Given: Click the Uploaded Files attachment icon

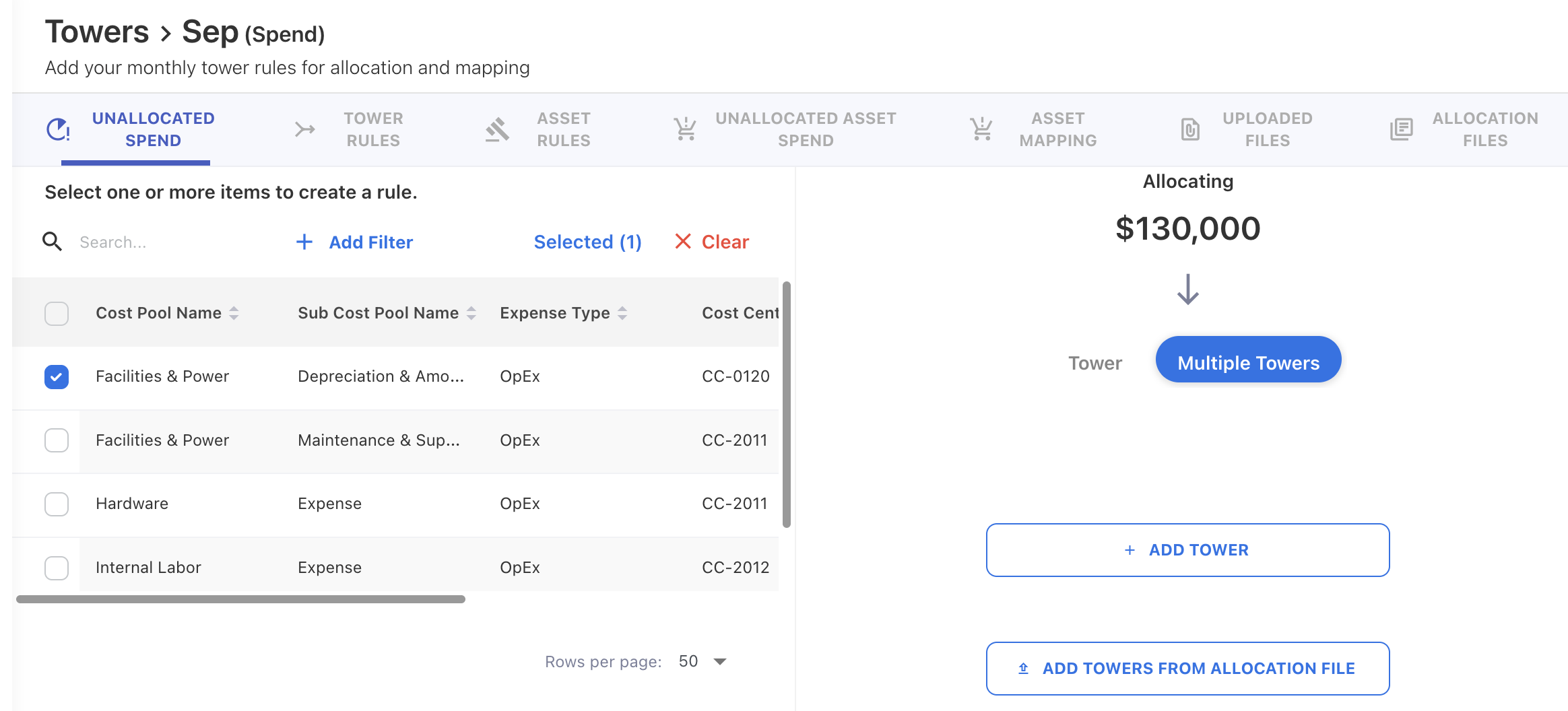Looking at the screenshot, I should pos(1190,129).
